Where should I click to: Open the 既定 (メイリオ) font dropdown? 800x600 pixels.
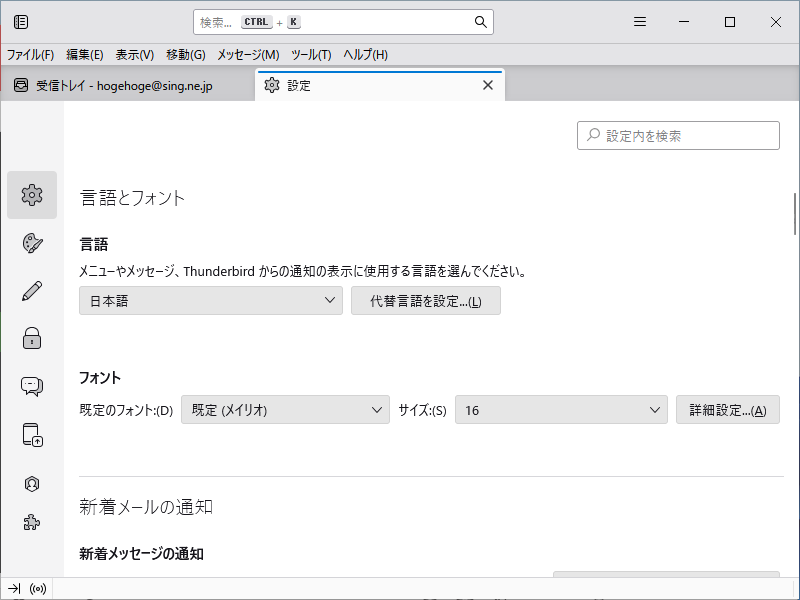[285, 409]
